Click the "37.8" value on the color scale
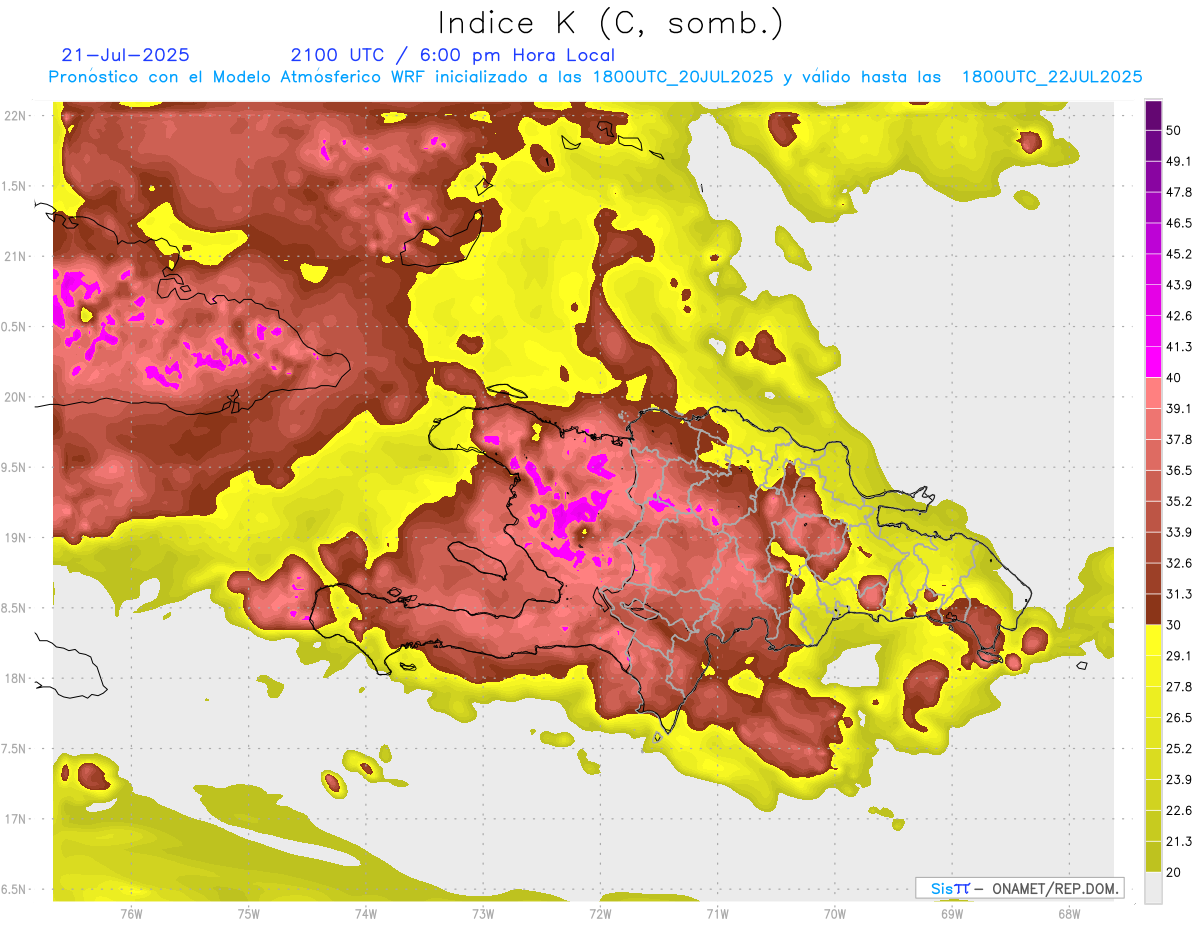1200x927 pixels. [x=1178, y=439]
